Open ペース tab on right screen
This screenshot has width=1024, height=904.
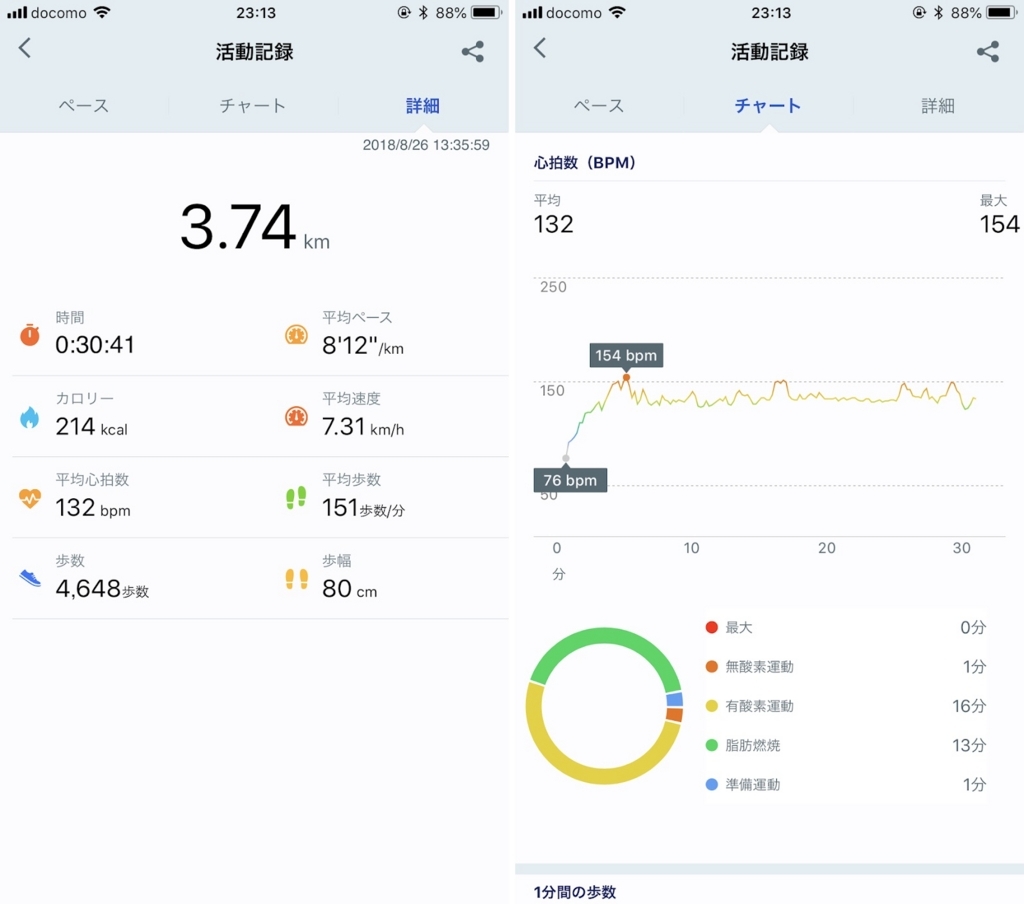click(599, 105)
